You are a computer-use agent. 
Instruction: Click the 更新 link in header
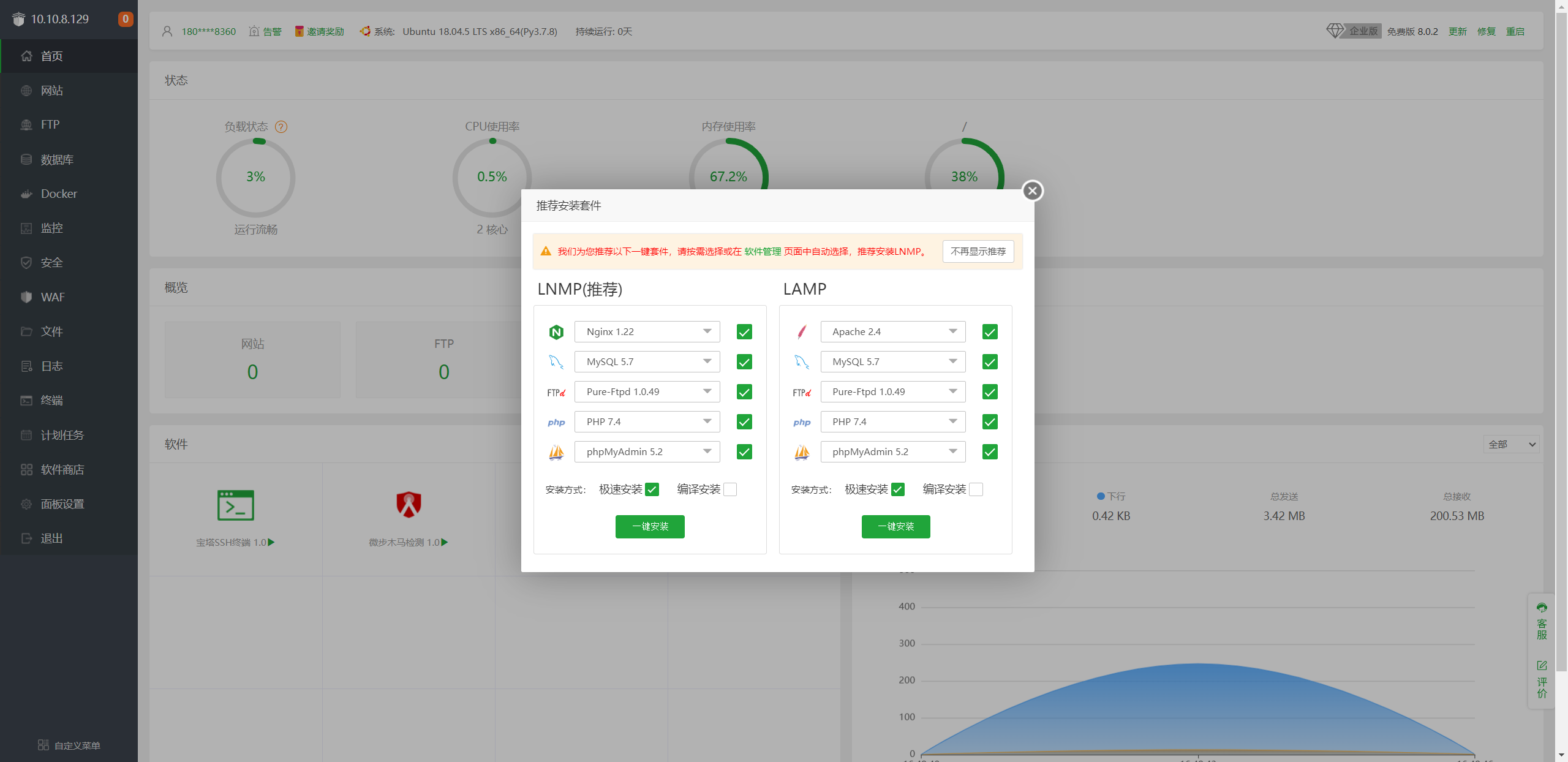coord(1458,31)
